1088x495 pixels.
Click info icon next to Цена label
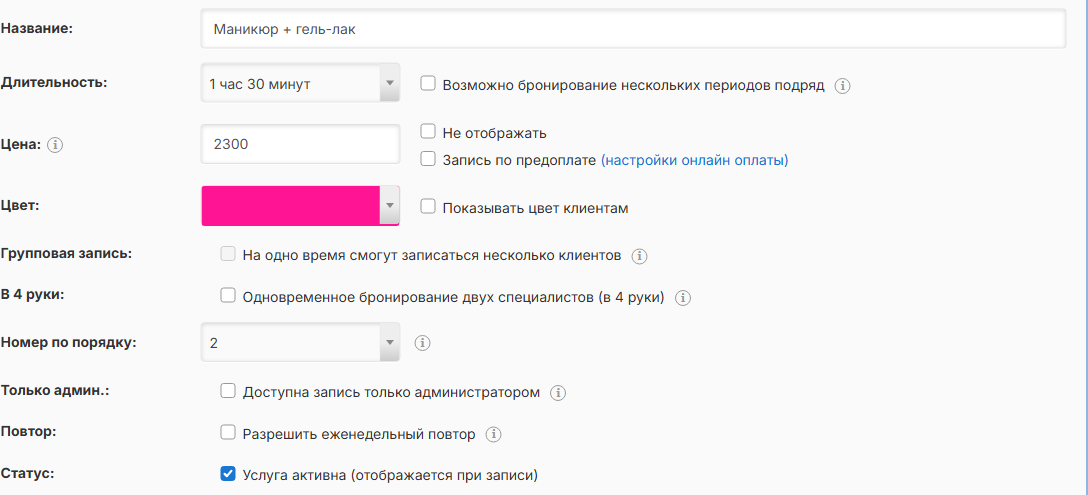pos(56,145)
